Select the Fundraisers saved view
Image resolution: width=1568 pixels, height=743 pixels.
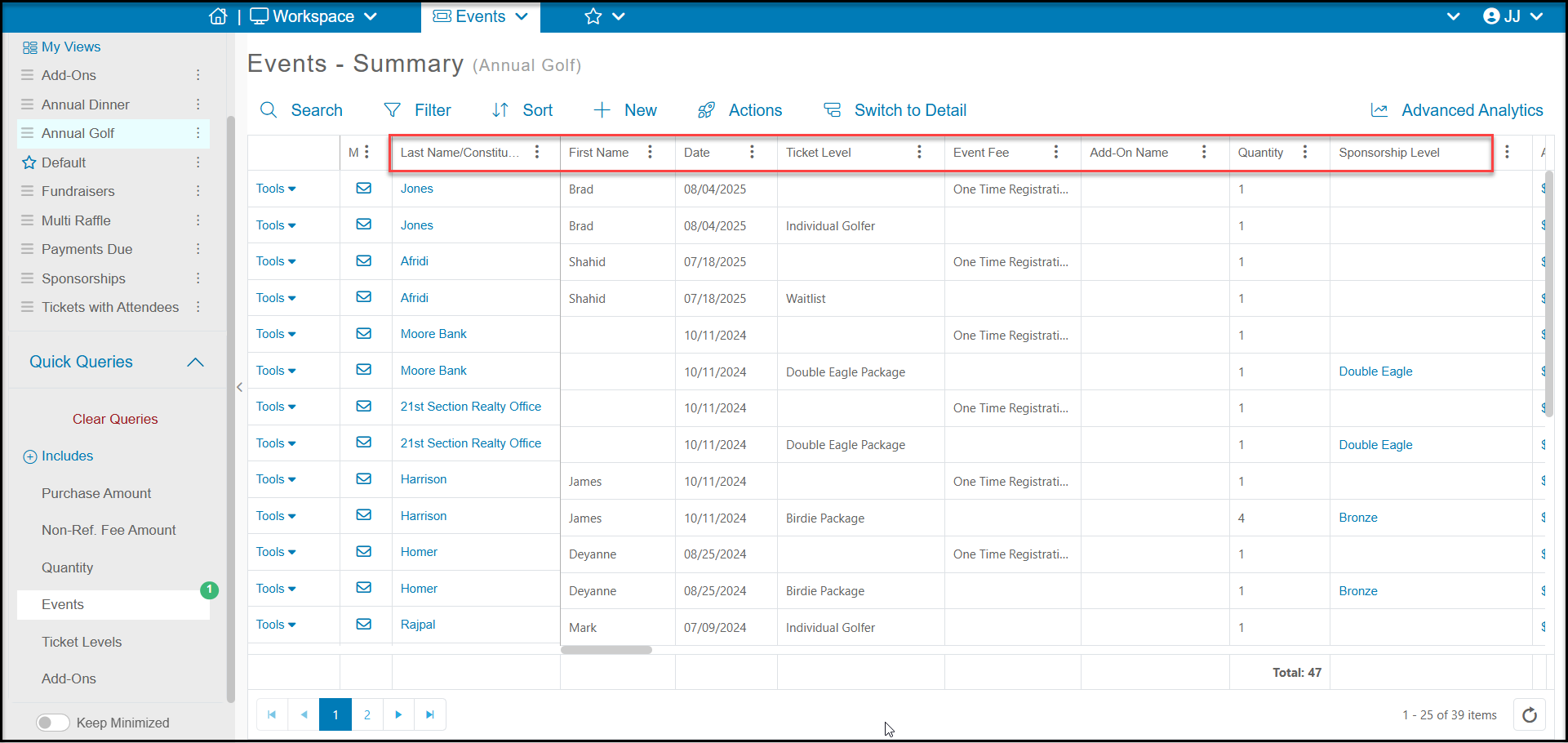(78, 191)
